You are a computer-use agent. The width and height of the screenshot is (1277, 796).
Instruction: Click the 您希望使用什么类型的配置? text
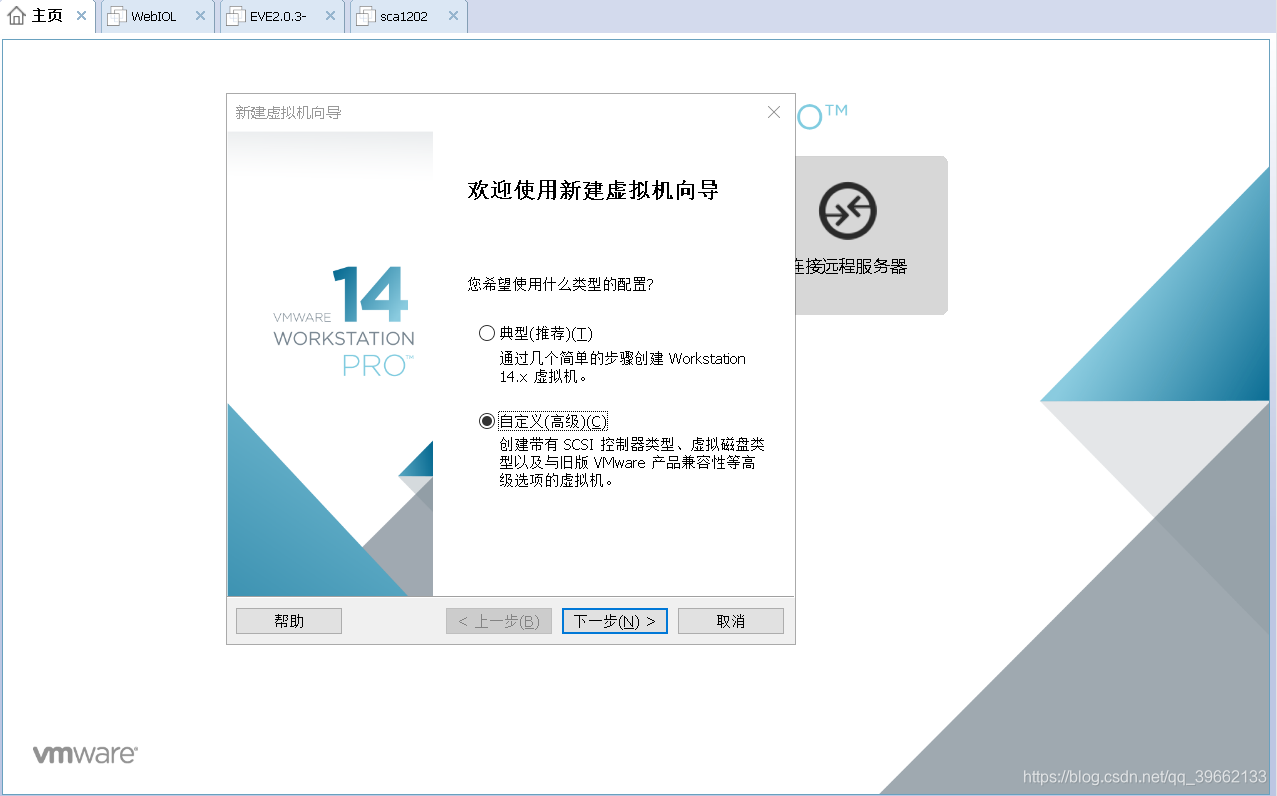pos(561,285)
